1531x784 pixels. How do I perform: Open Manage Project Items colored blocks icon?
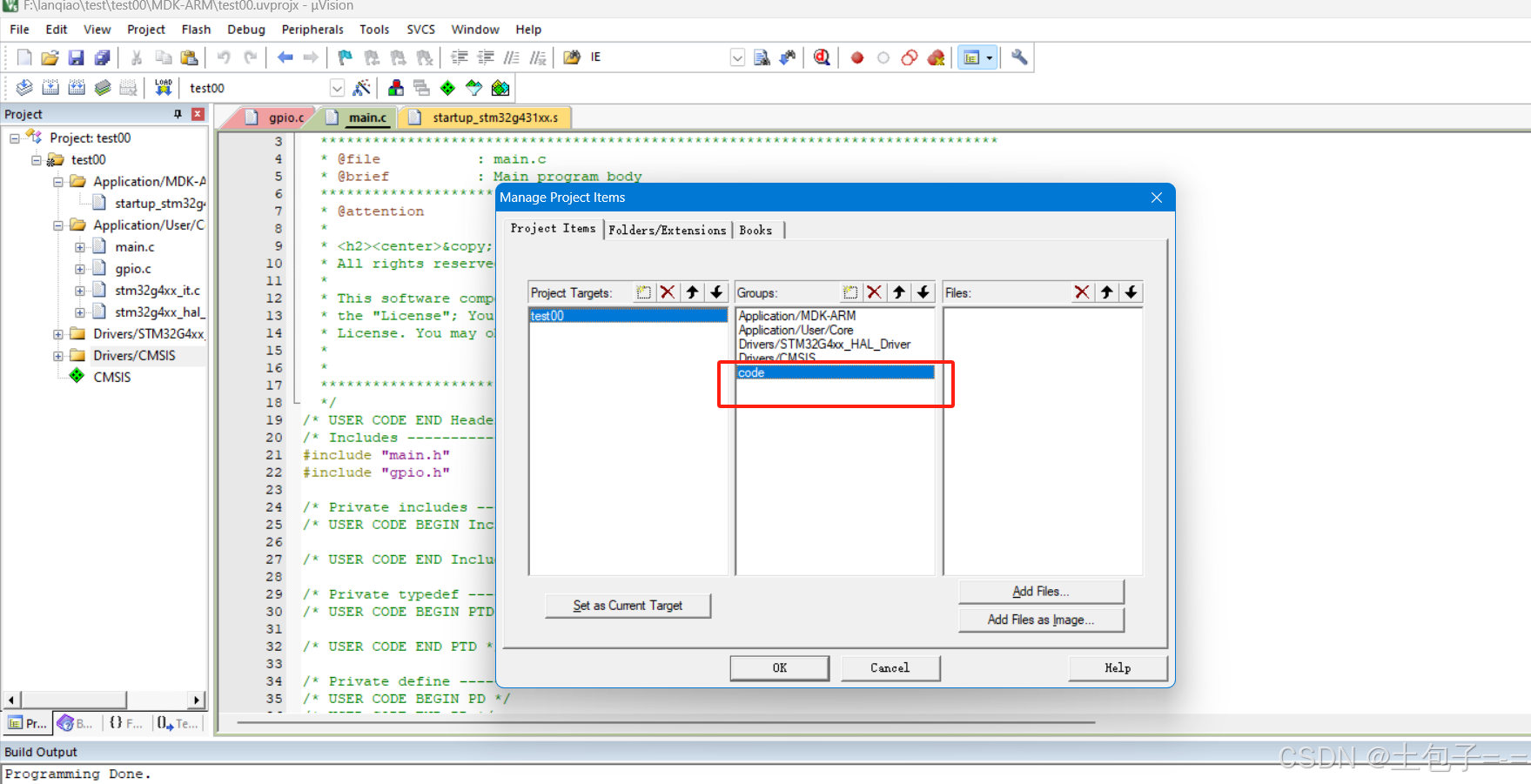click(x=396, y=88)
